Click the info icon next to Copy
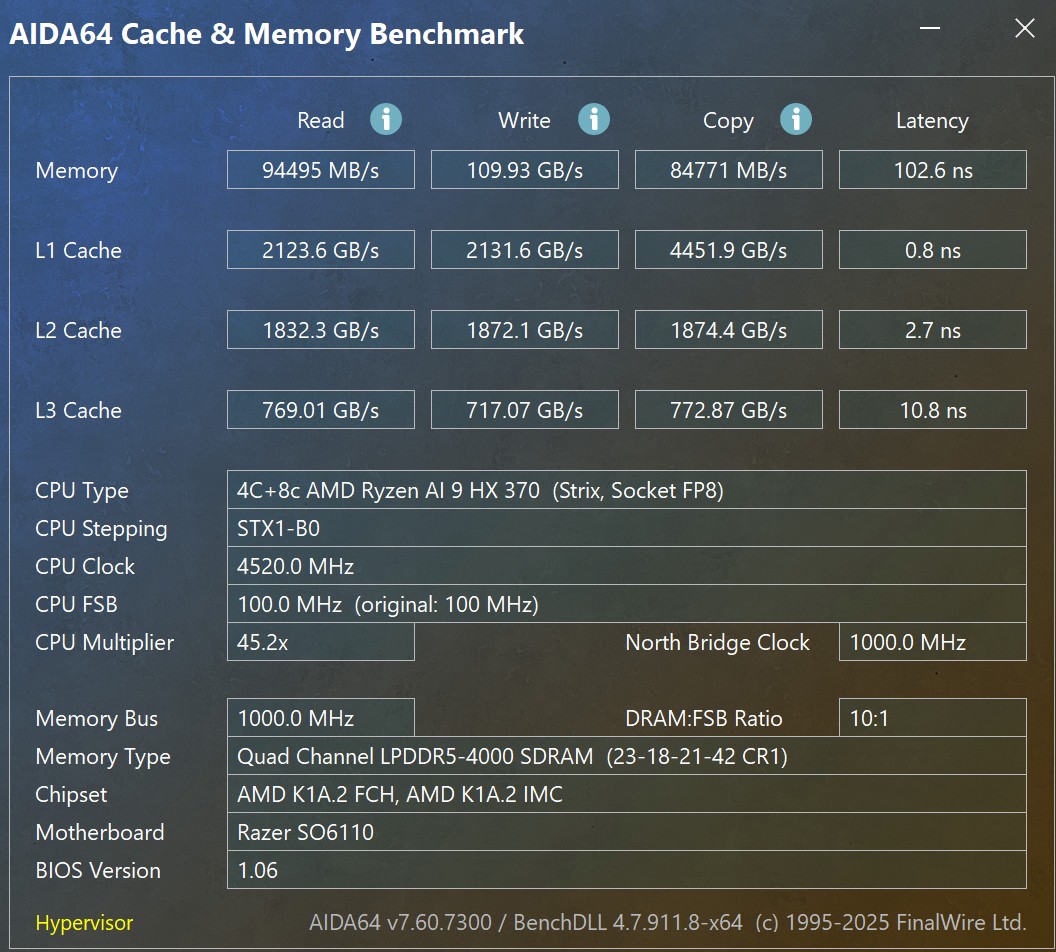Screen dimensions: 1056x952 tap(796, 119)
